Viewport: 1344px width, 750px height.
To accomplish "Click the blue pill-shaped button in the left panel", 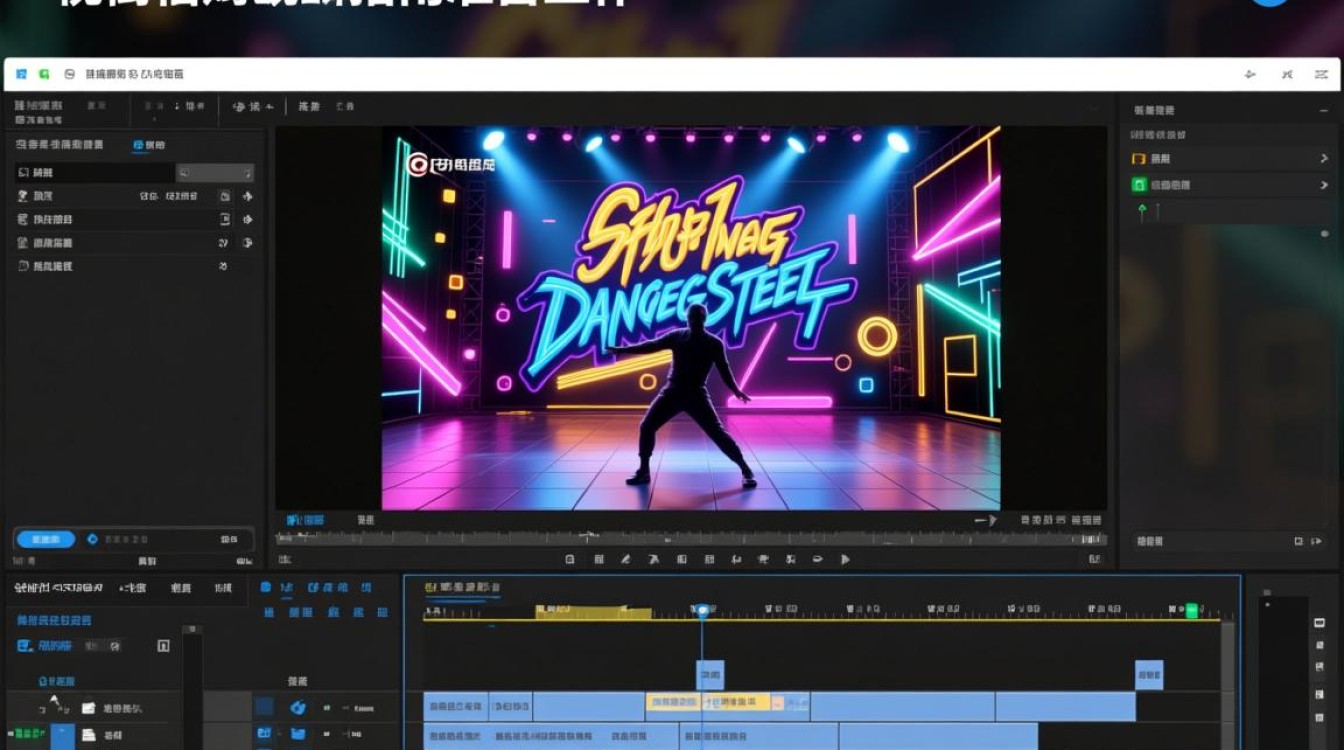I will (45, 539).
